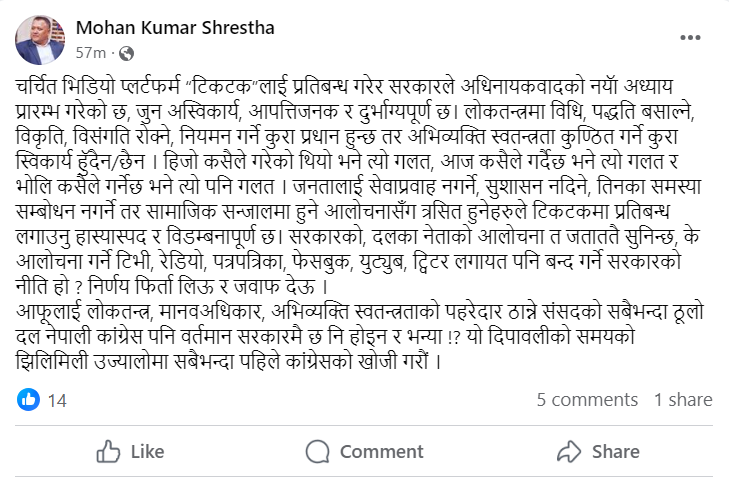729x486 pixels.
Task: Click the blue thumbs-up reaction icon
Action: point(29,400)
